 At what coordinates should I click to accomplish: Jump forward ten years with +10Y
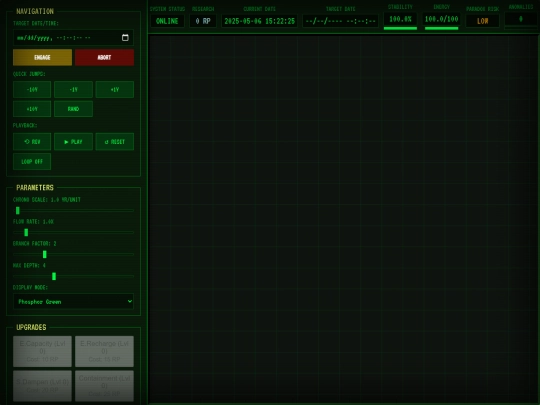point(32,109)
